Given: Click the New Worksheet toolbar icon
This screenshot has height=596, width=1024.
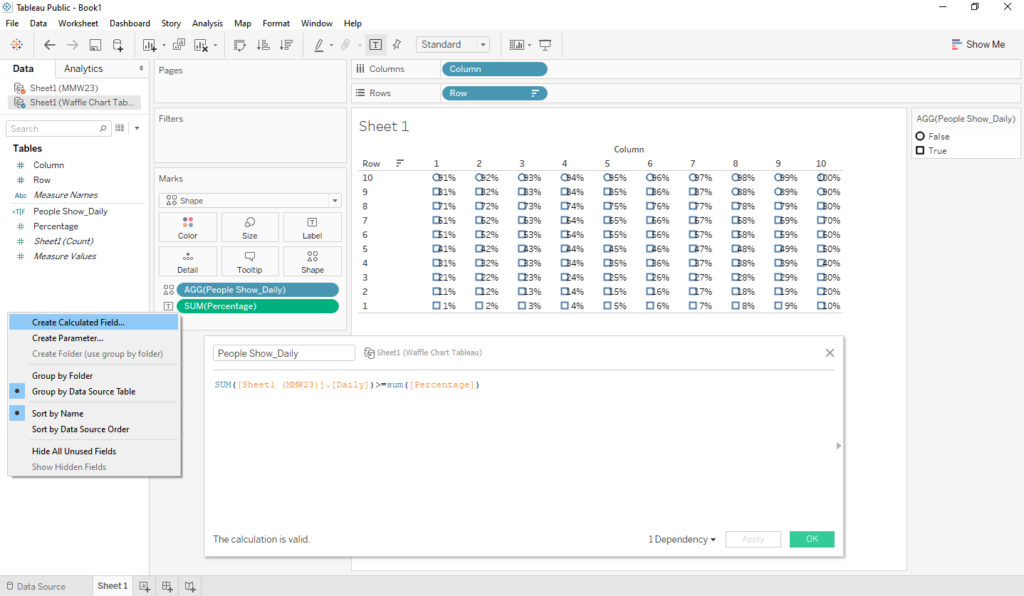Looking at the screenshot, I should click(x=150, y=44).
